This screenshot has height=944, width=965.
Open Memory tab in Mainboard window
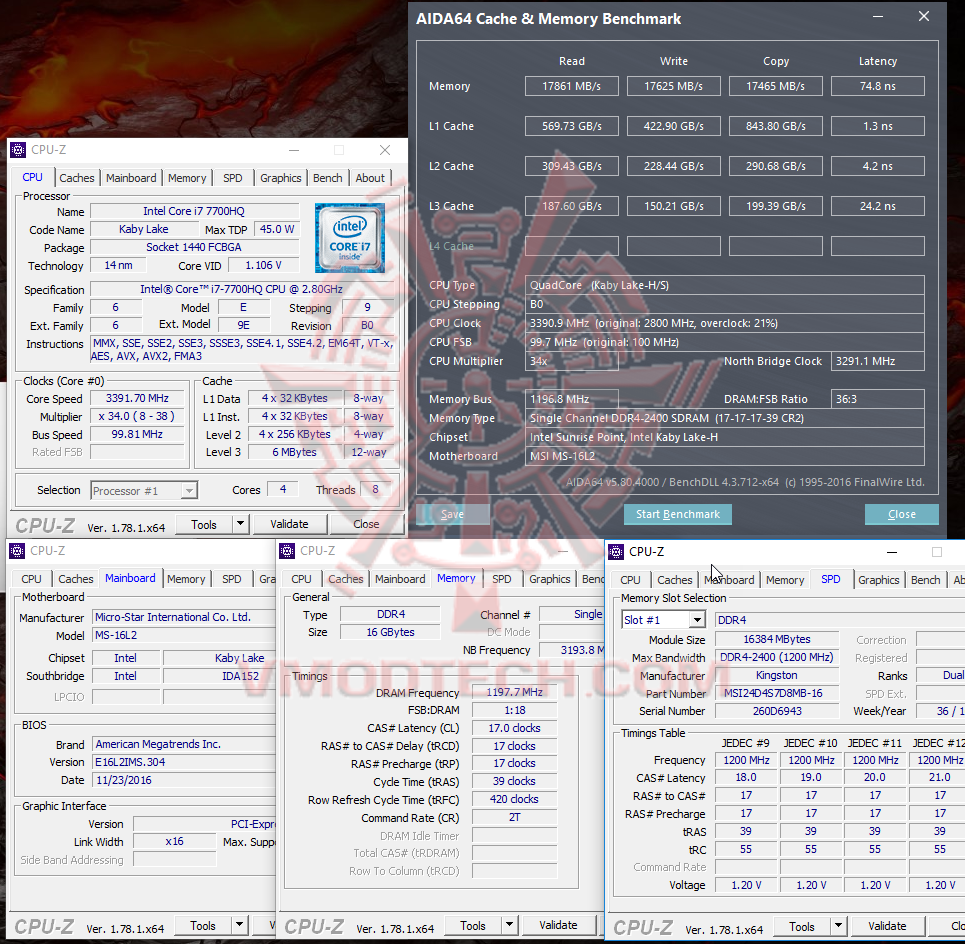coord(186,579)
